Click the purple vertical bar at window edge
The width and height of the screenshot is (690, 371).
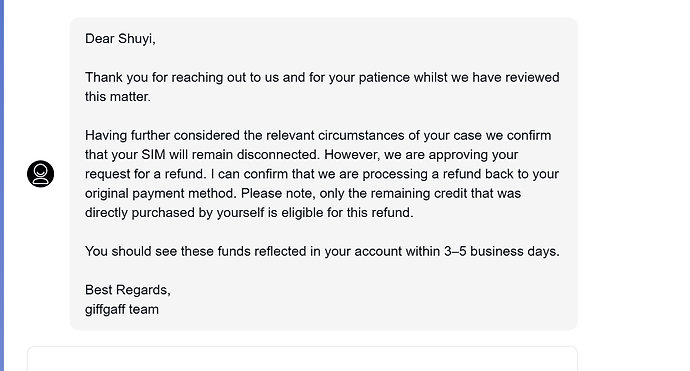coord(2,185)
